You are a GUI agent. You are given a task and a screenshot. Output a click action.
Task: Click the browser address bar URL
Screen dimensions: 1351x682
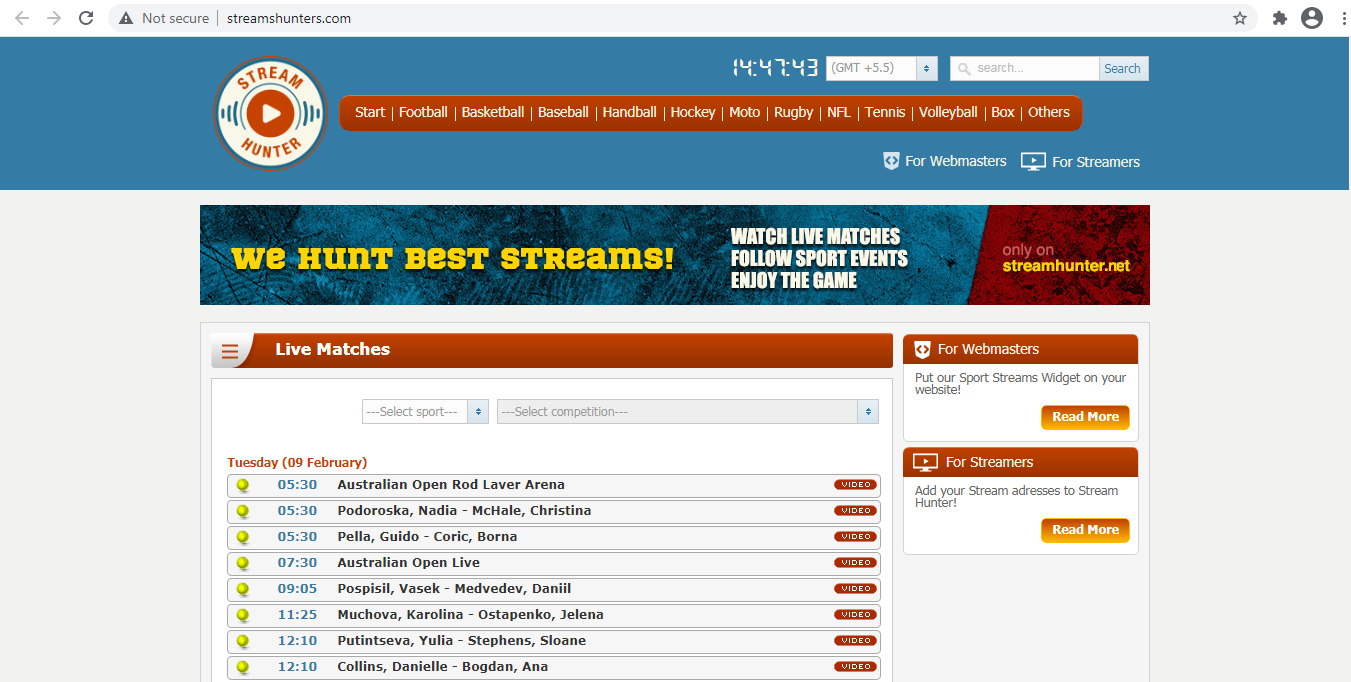[289, 18]
